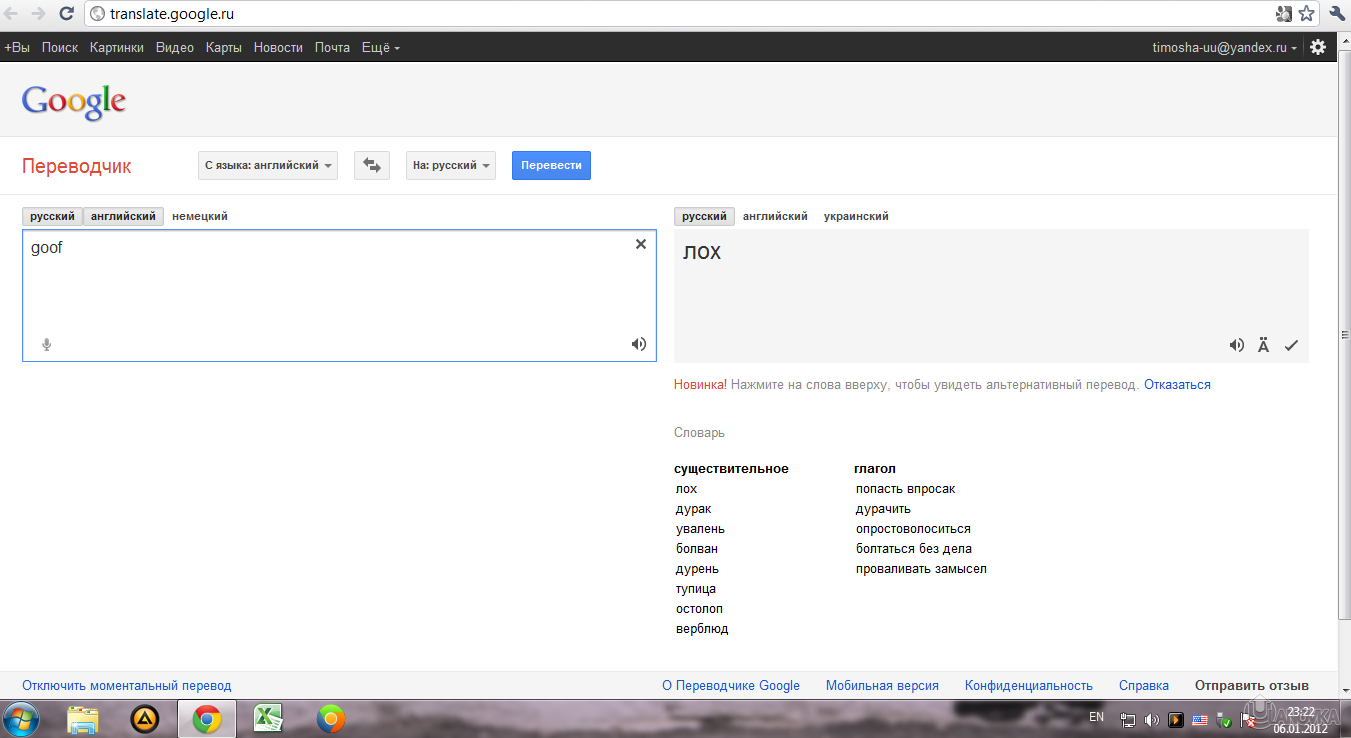Listen to the translated word лох
The width and height of the screenshot is (1351, 738).
pyautogui.click(x=1237, y=346)
